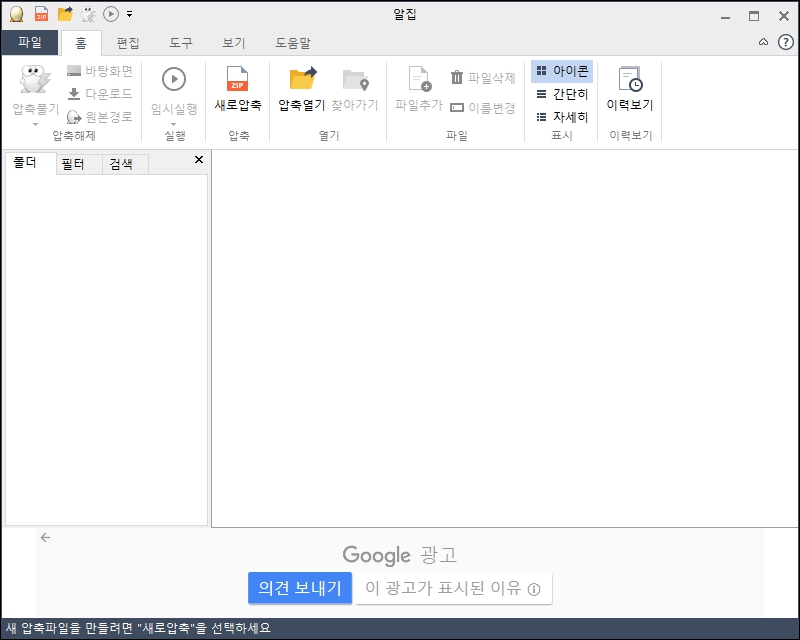800x640 pixels.
Task: Click 바탕화면 extract to desktop
Action: click(x=100, y=70)
